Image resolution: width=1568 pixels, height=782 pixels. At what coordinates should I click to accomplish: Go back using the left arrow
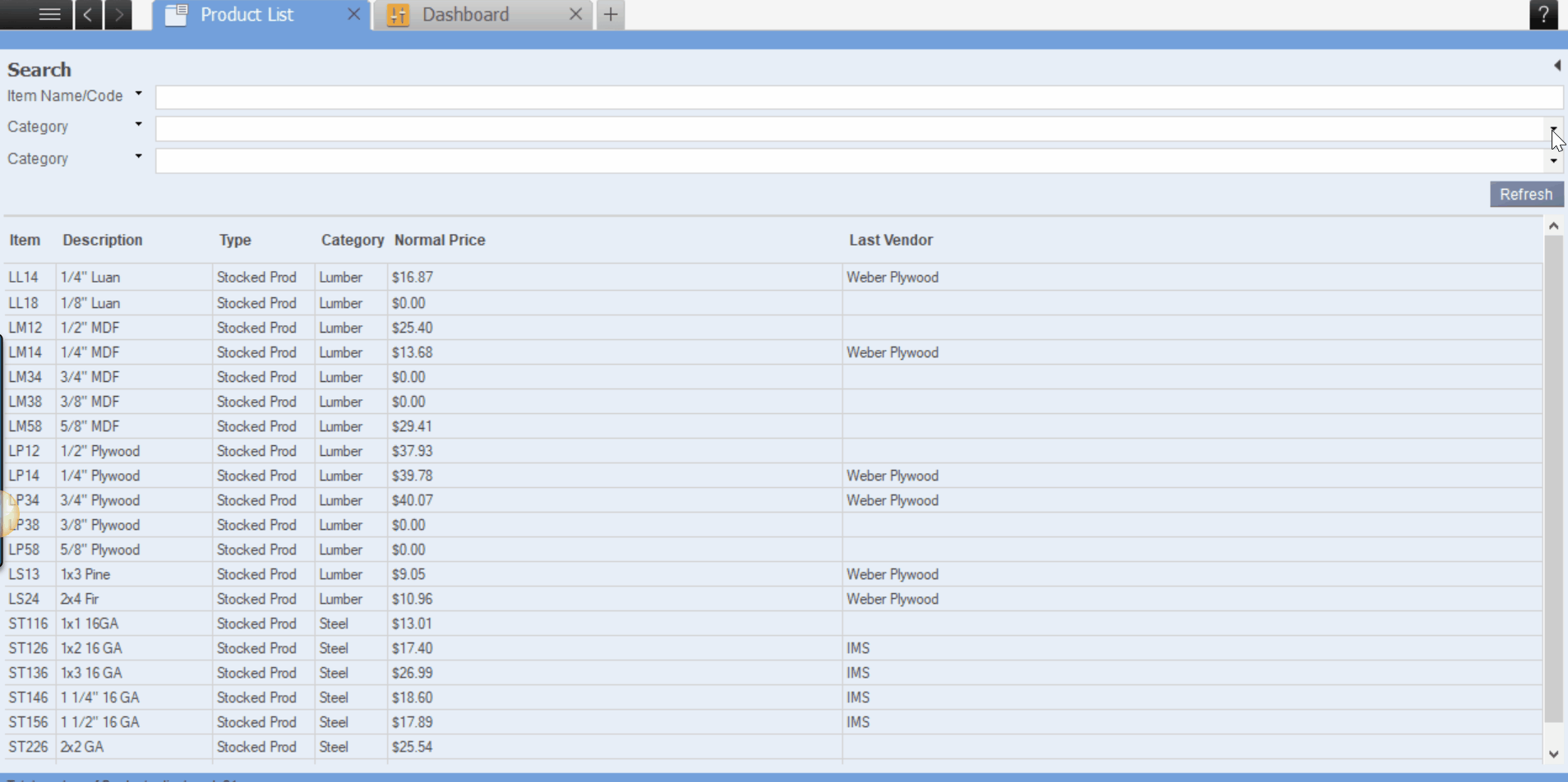(88, 15)
